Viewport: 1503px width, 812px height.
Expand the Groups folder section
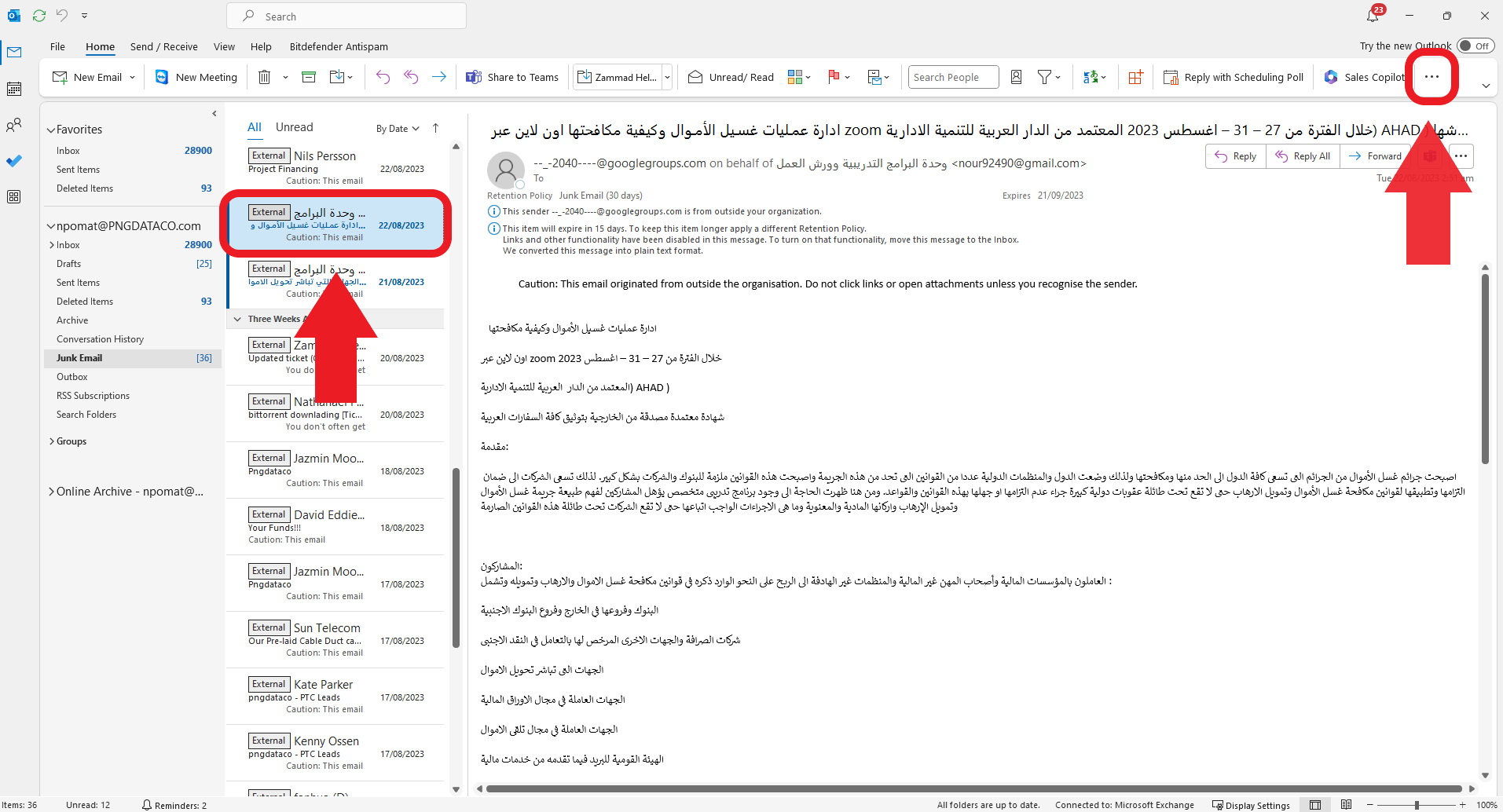[52, 441]
